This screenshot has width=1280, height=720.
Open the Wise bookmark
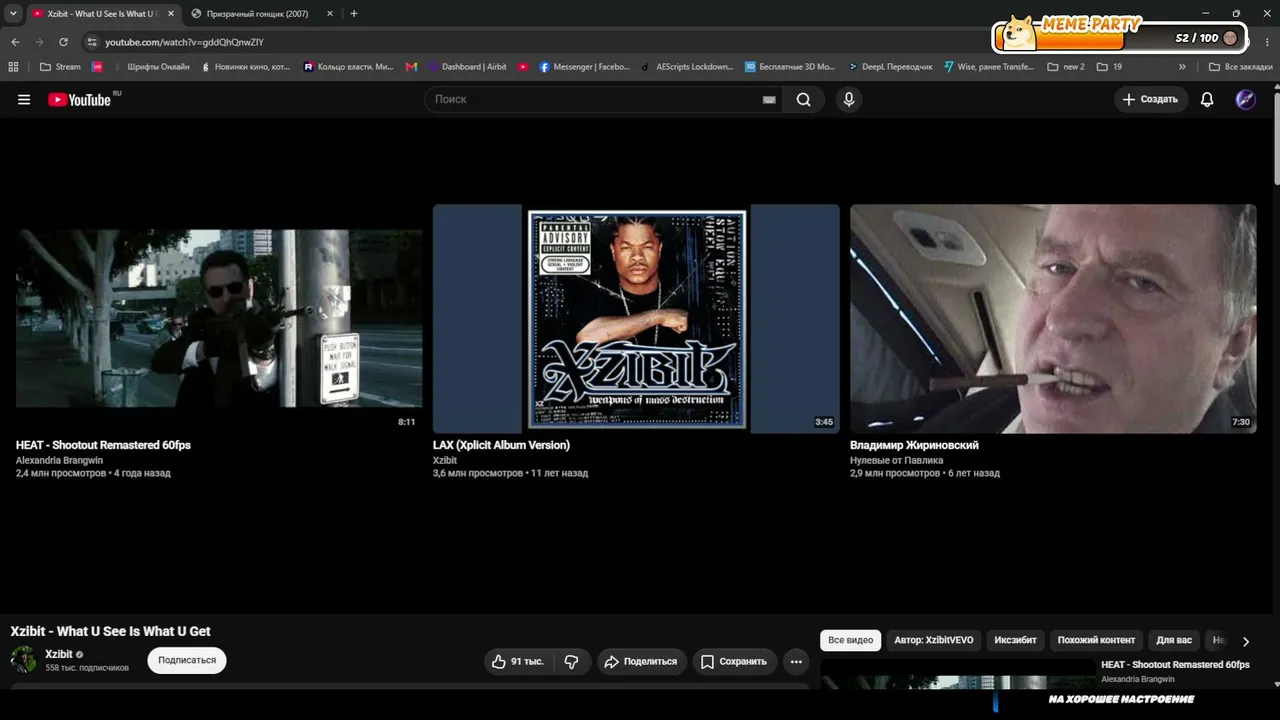pyautogui.click(x=989, y=67)
